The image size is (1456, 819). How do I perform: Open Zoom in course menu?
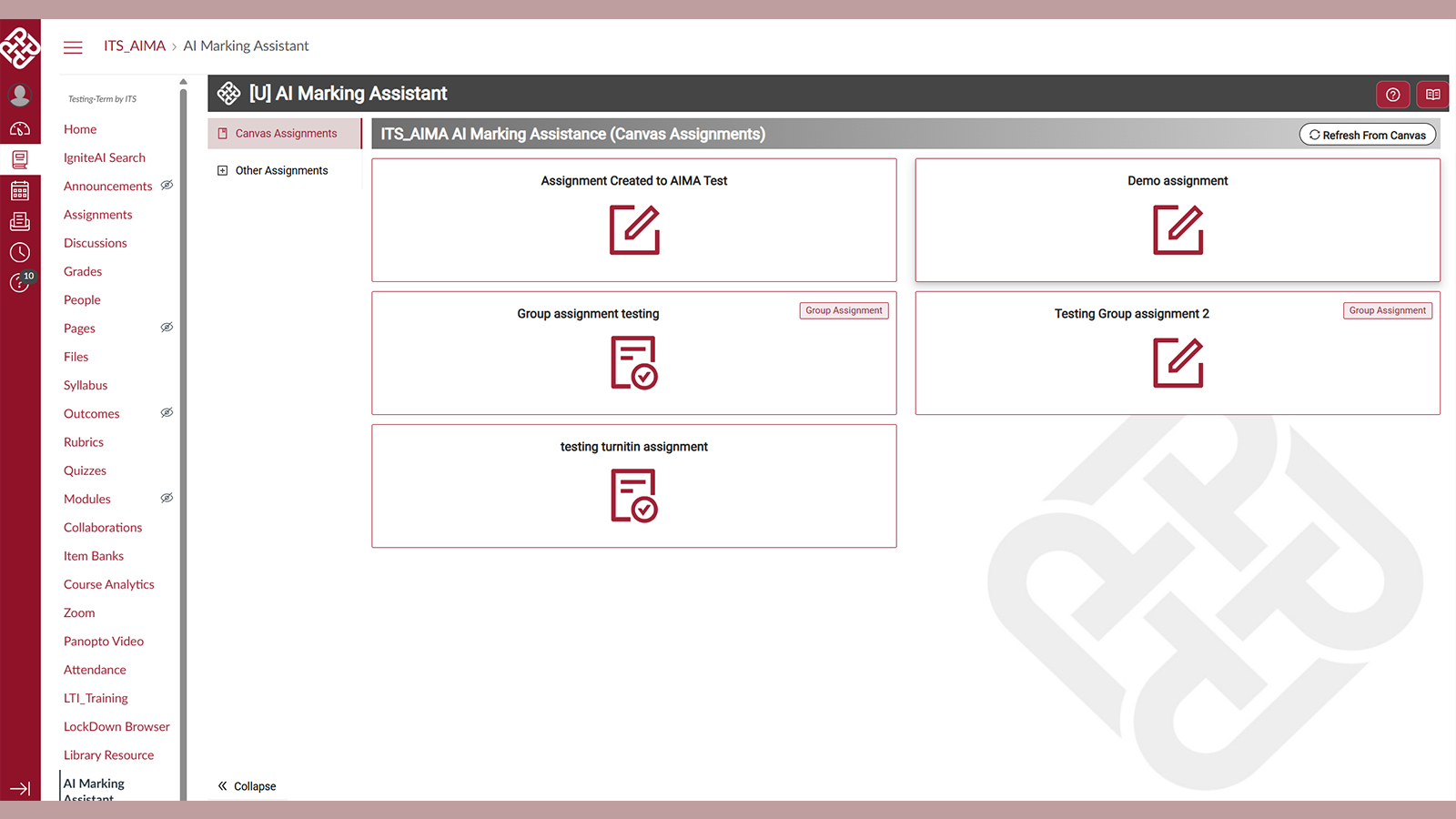(x=79, y=612)
